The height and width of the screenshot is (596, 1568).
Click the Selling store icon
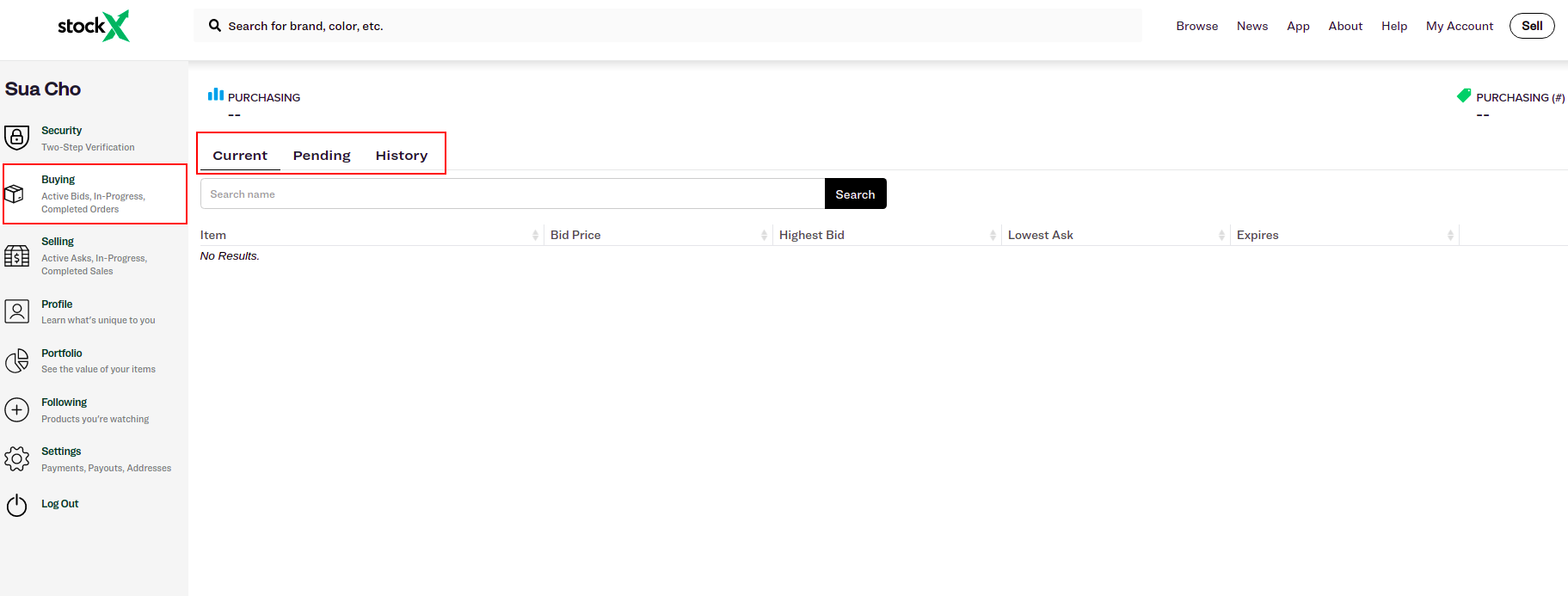17,256
